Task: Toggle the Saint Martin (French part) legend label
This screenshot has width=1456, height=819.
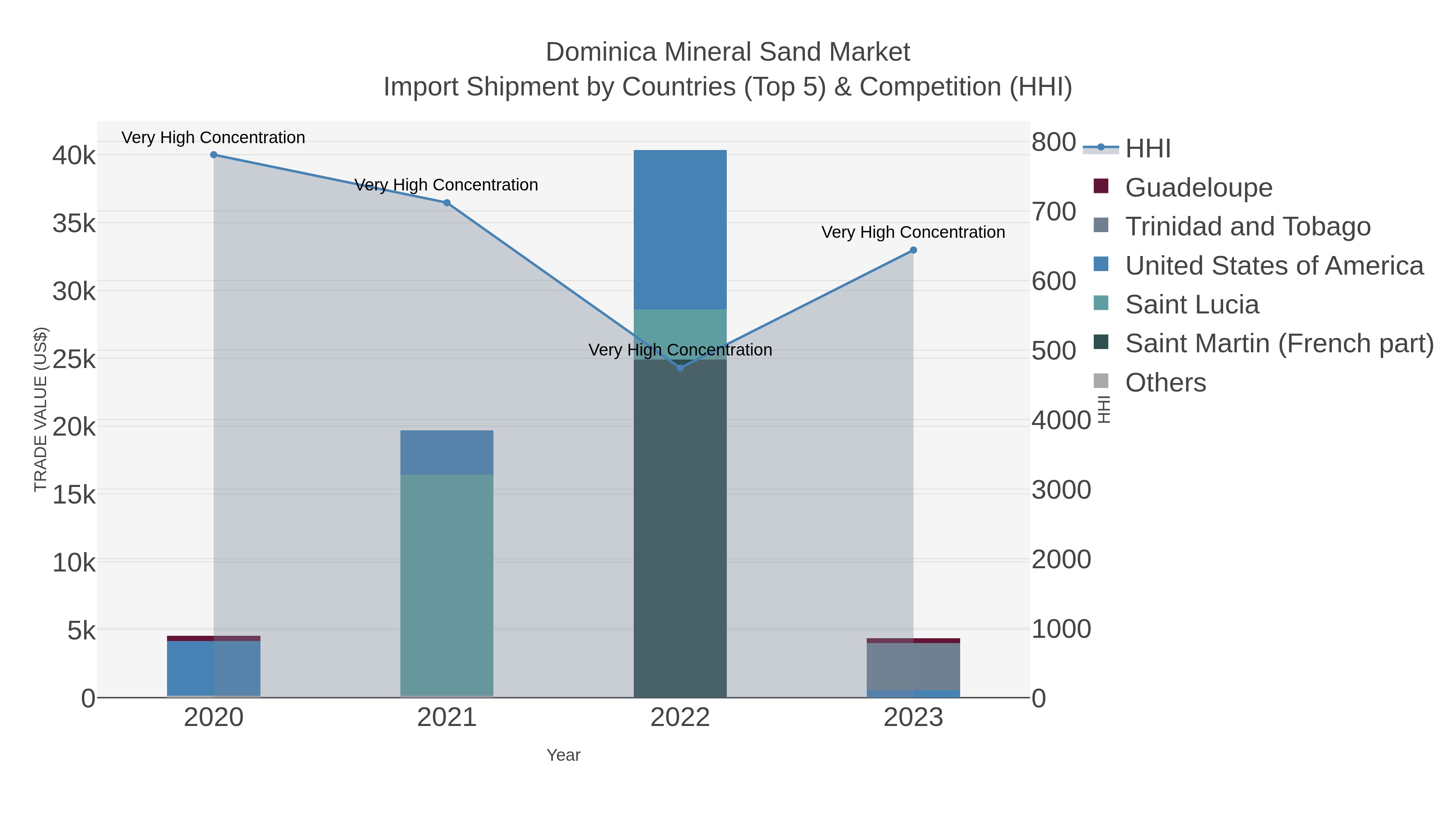Action: point(1280,344)
